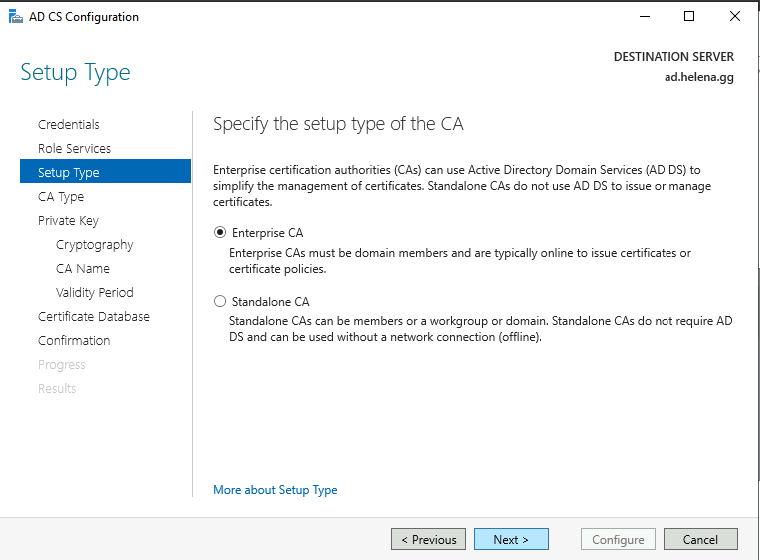Click the Cancel button

700,540
